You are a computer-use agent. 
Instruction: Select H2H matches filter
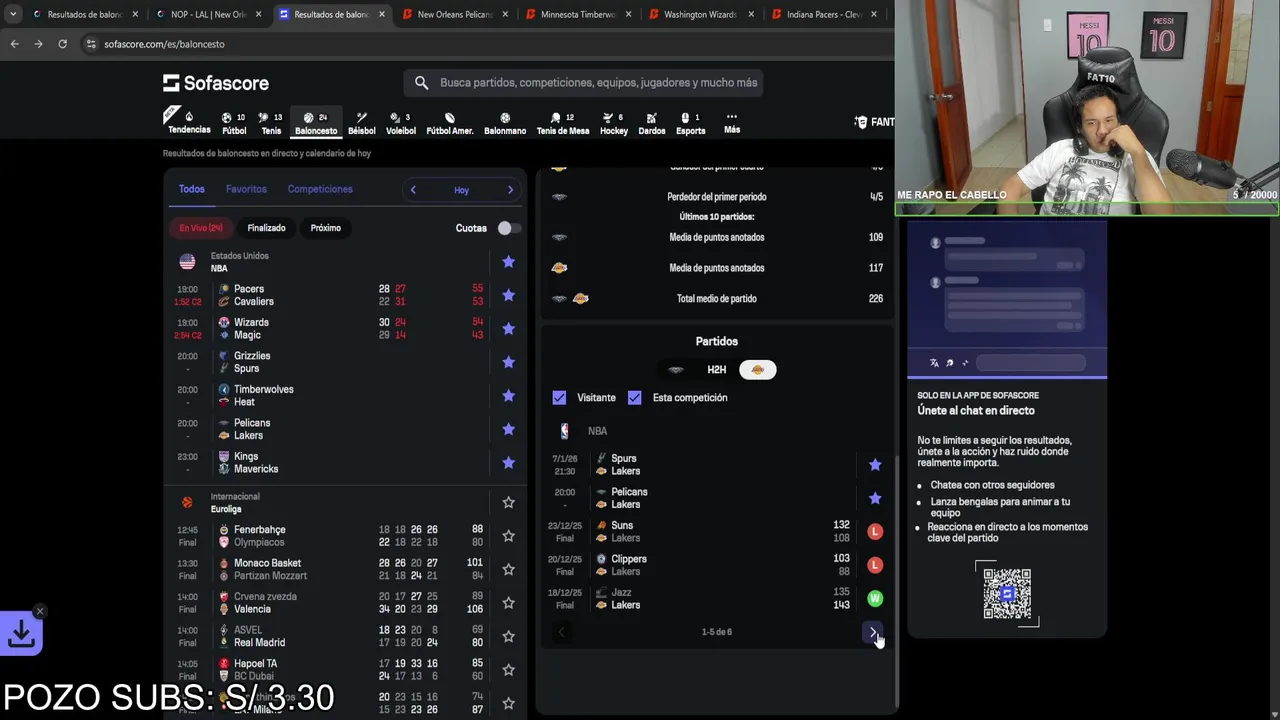point(717,370)
